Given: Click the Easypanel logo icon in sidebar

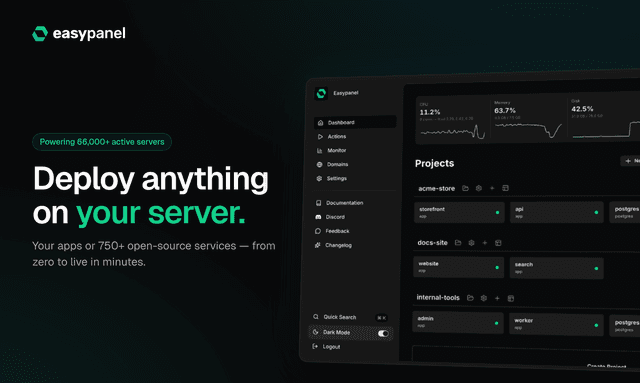Looking at the screenshot, I should 321,94.
